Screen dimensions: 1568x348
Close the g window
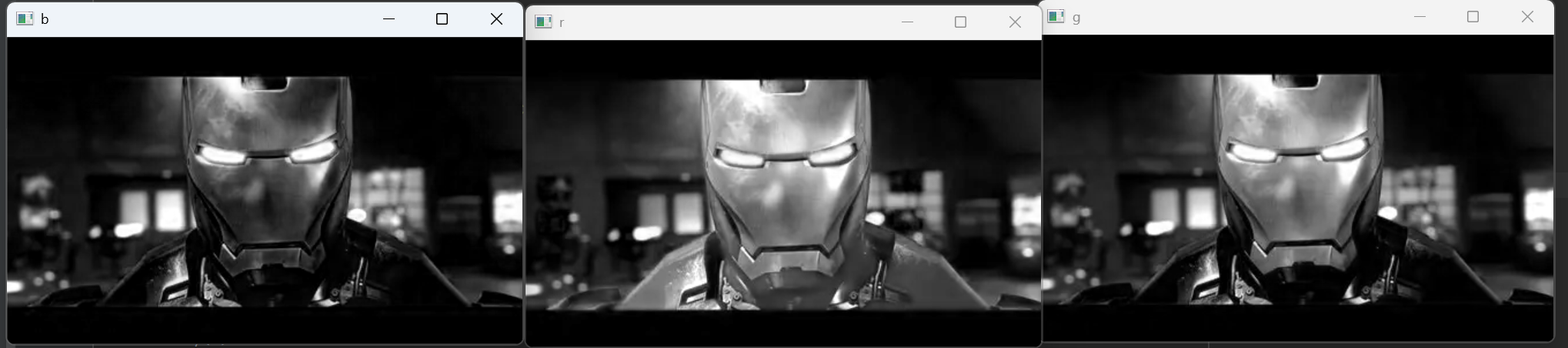point(1527,16)
